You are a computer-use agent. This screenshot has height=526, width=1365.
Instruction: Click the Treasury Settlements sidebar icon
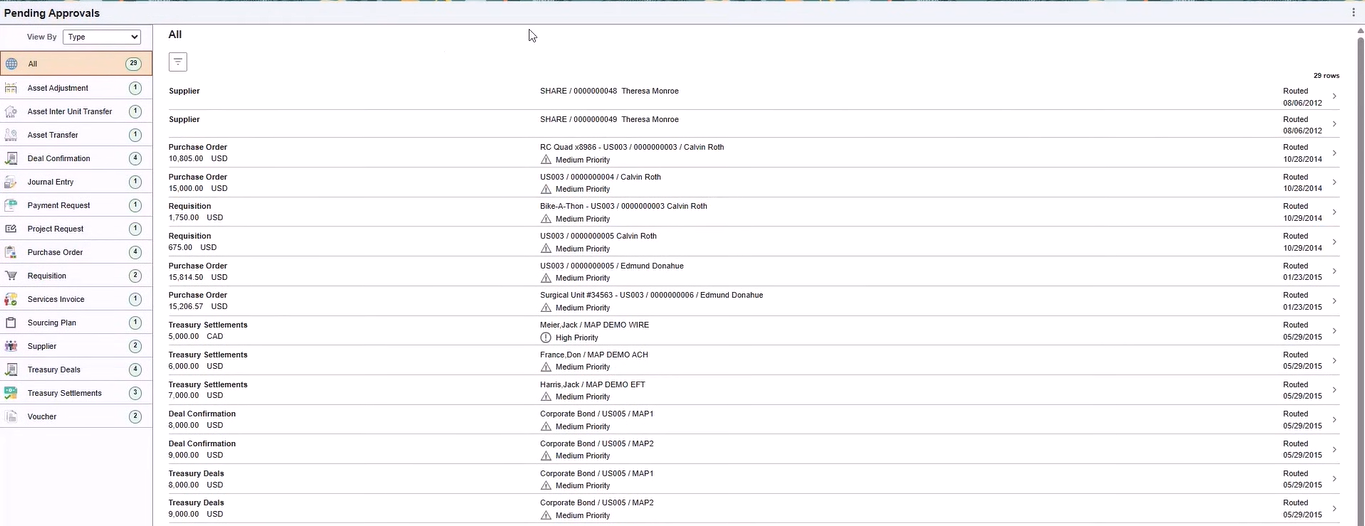[x=11, y=393]
